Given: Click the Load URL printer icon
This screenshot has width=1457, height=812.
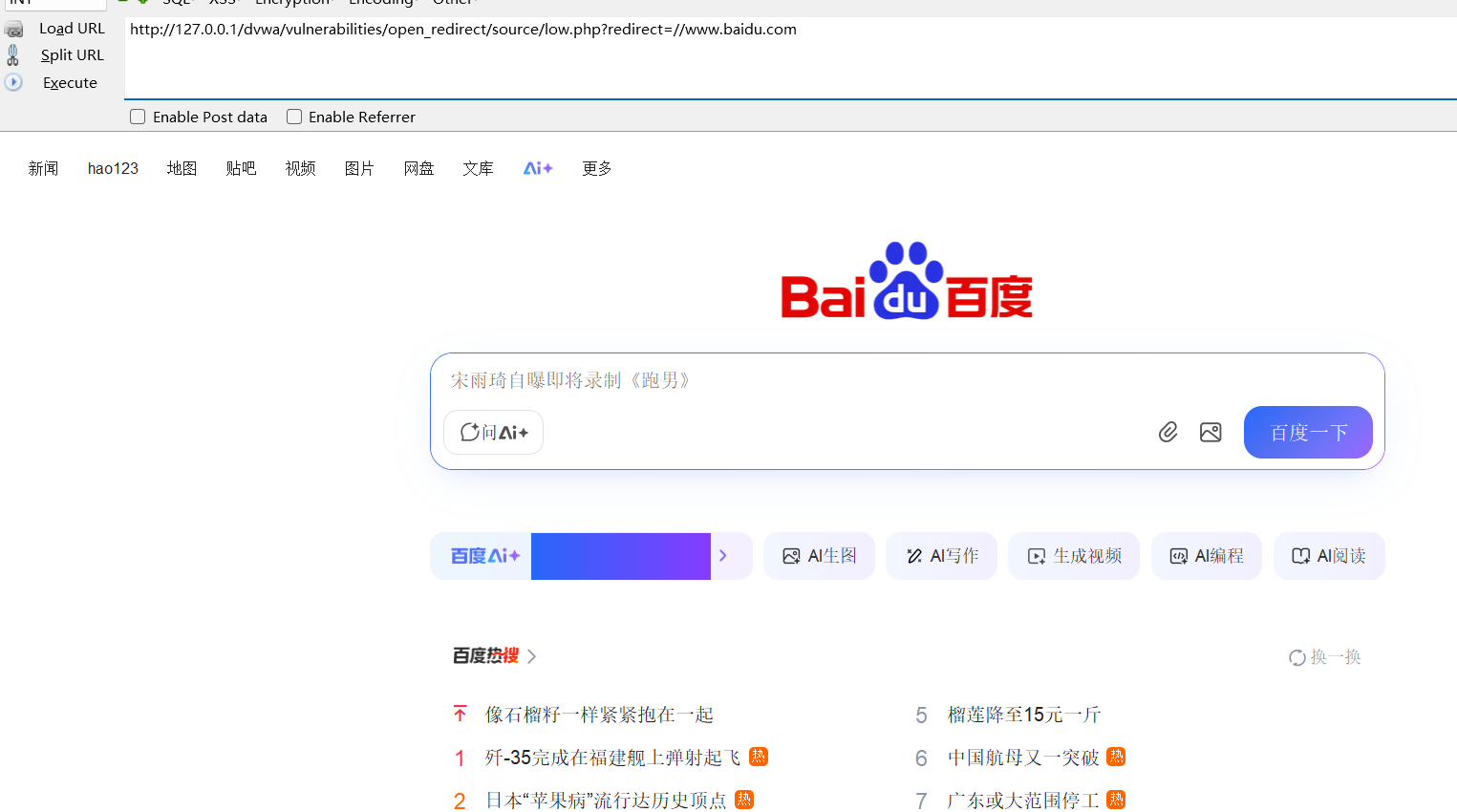Looking at the screenshot, I should tap(13, 29).
